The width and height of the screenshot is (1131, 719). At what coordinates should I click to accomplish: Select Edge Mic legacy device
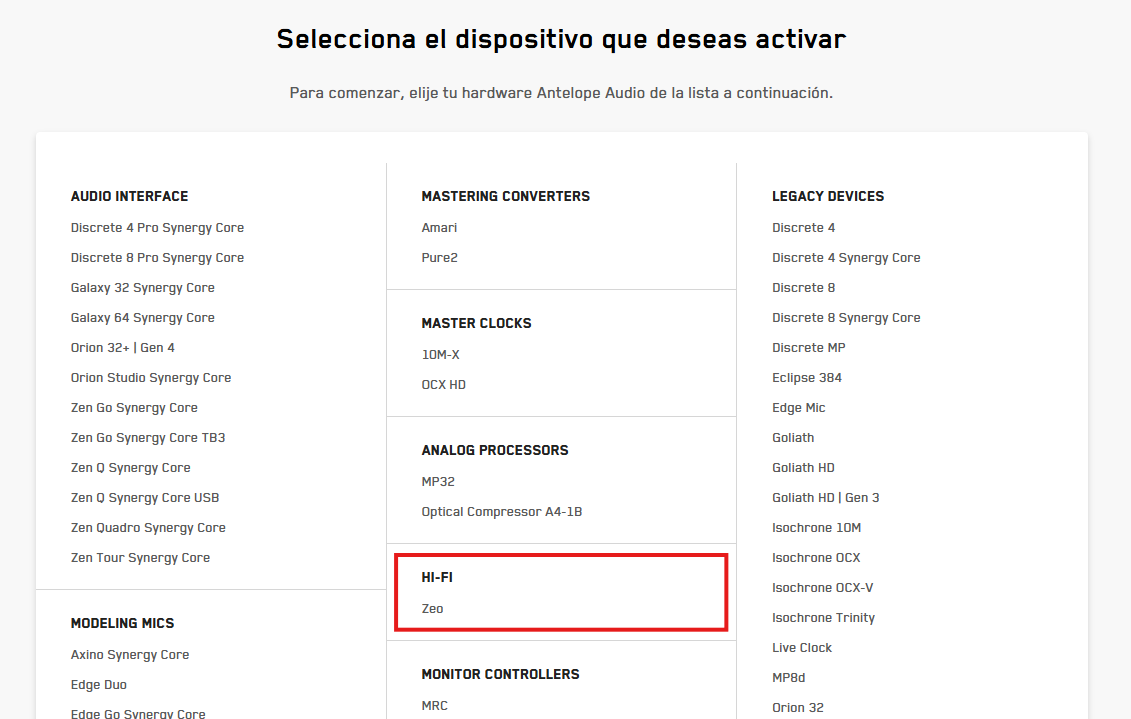(x=798, y=408)
